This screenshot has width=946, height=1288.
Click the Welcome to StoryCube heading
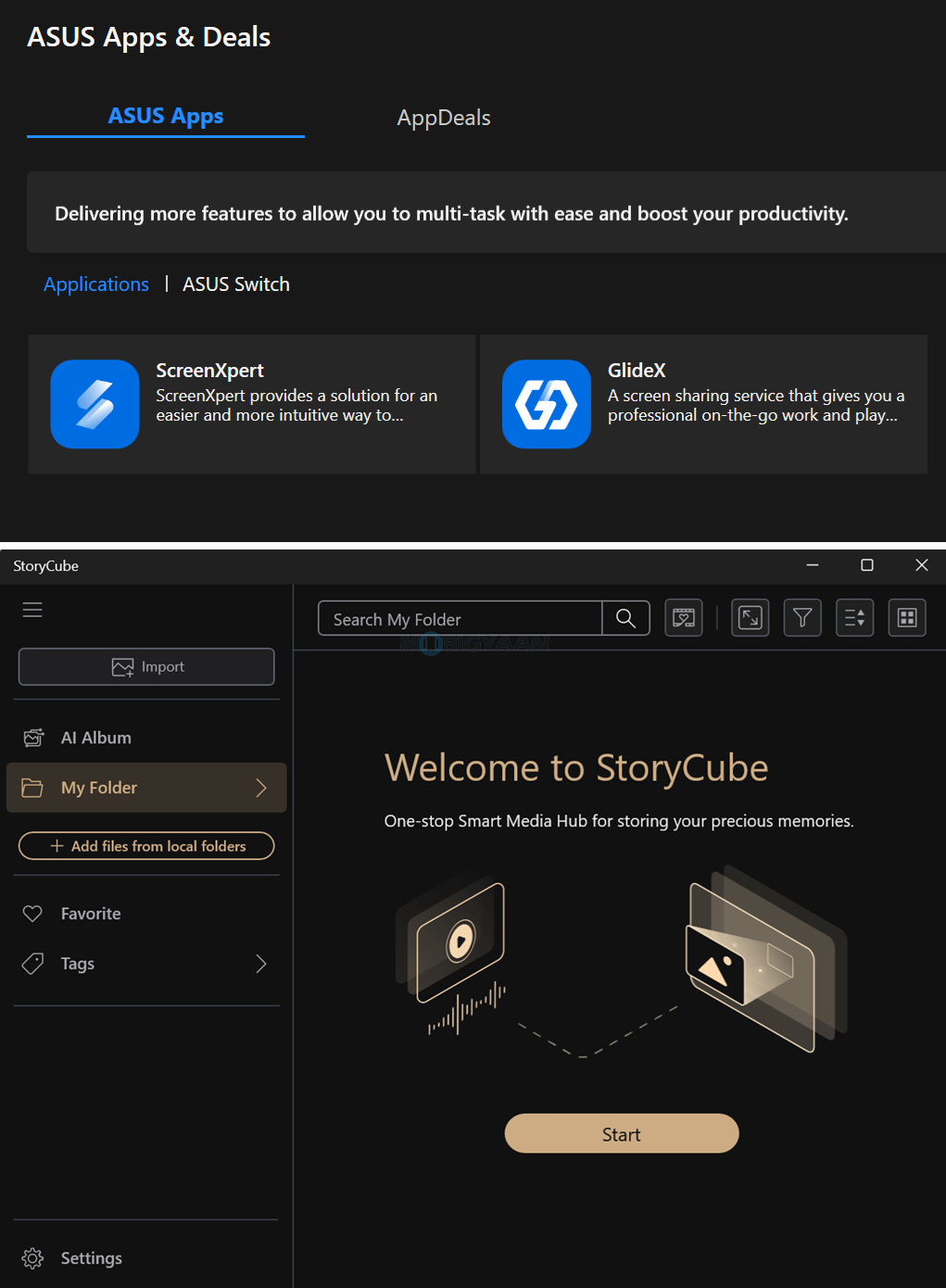coord(576,768)
